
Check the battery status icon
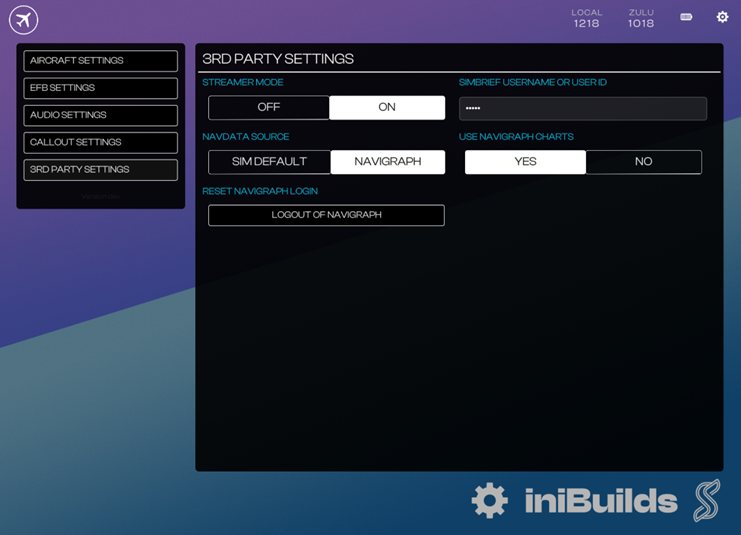pos(686,17)
